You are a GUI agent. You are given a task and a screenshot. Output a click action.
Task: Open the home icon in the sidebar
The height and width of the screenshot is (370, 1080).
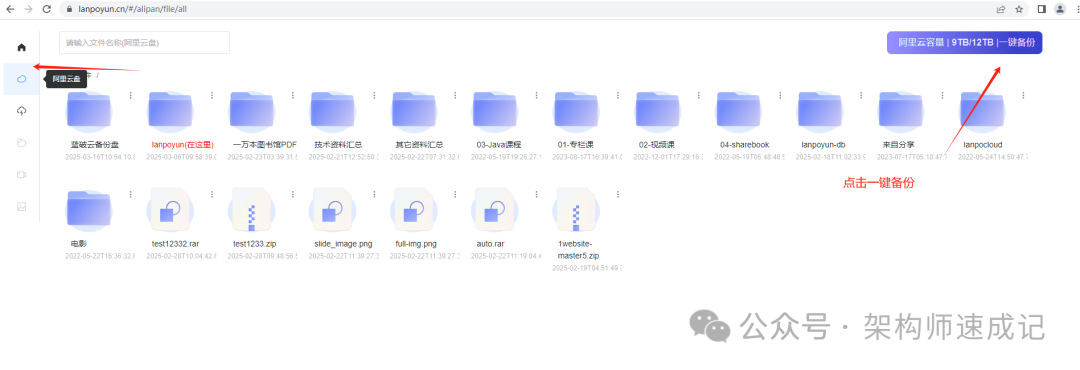click(21, 48)
